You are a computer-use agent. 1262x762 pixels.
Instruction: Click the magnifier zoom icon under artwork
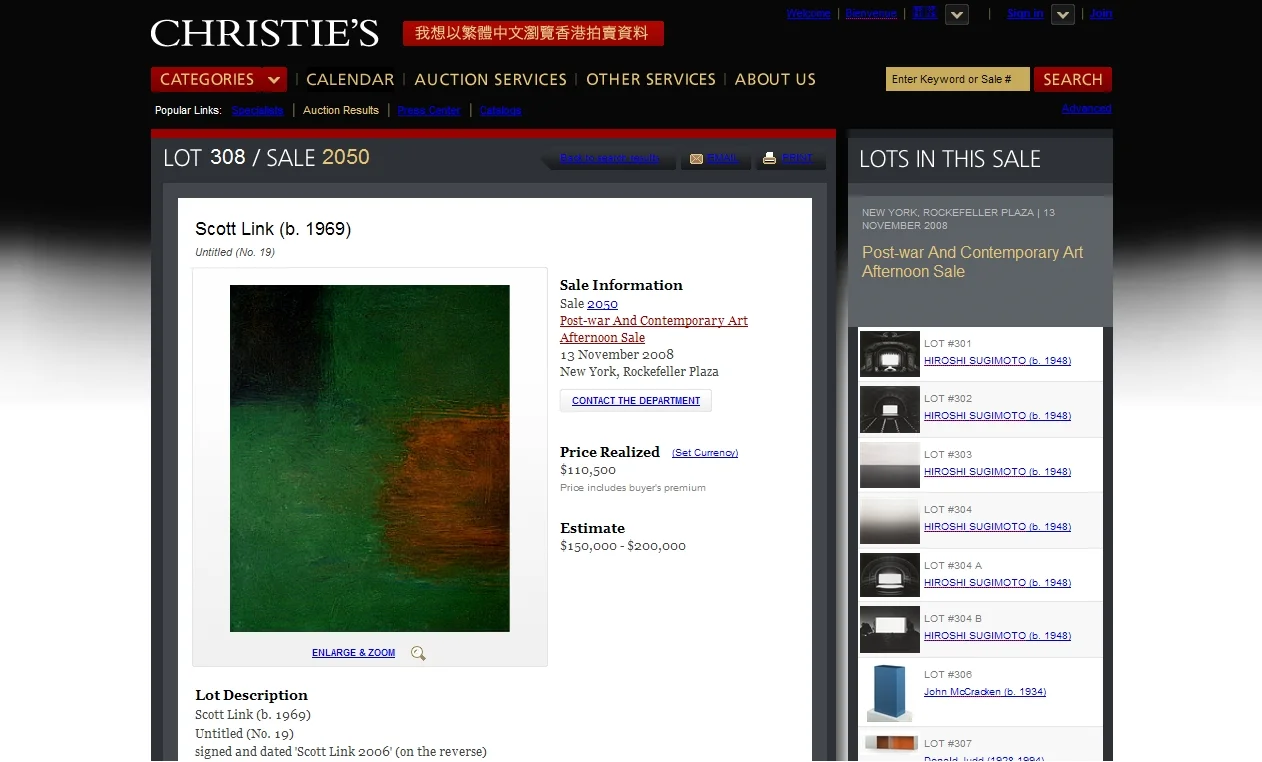point(418,653)
